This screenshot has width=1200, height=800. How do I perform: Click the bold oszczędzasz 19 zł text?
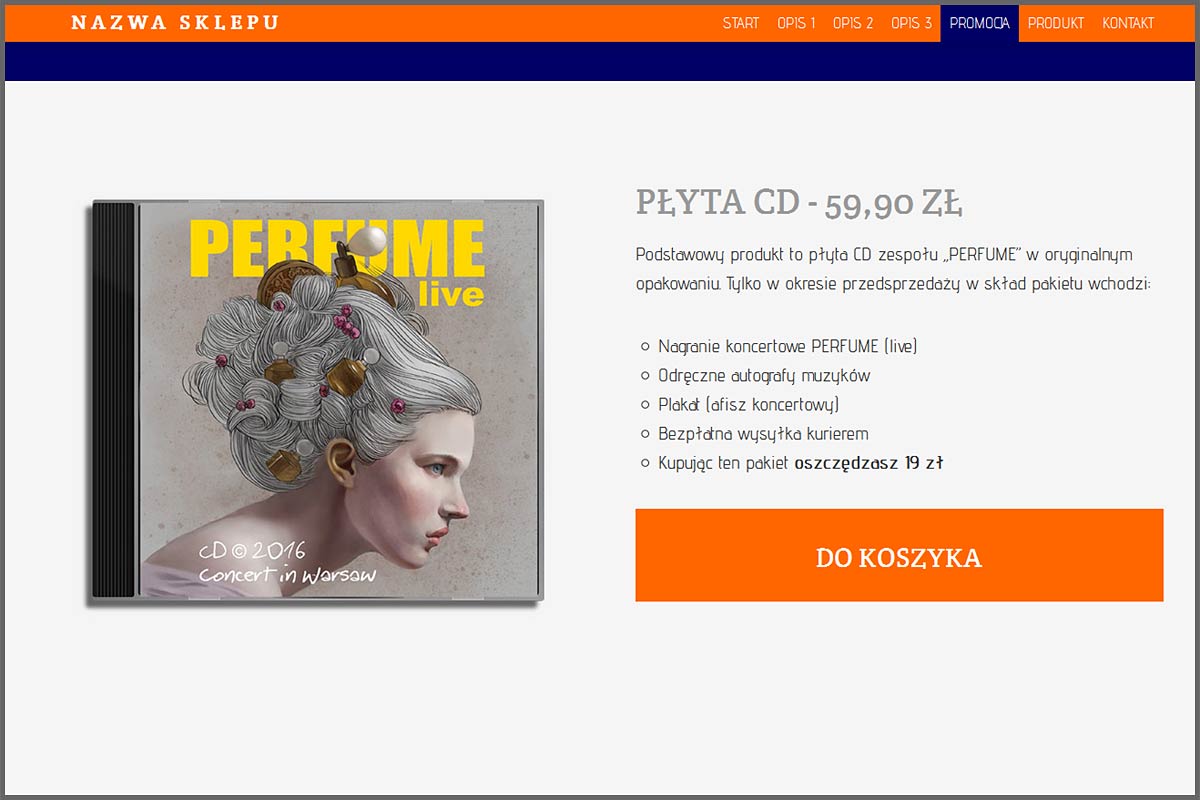869,463
